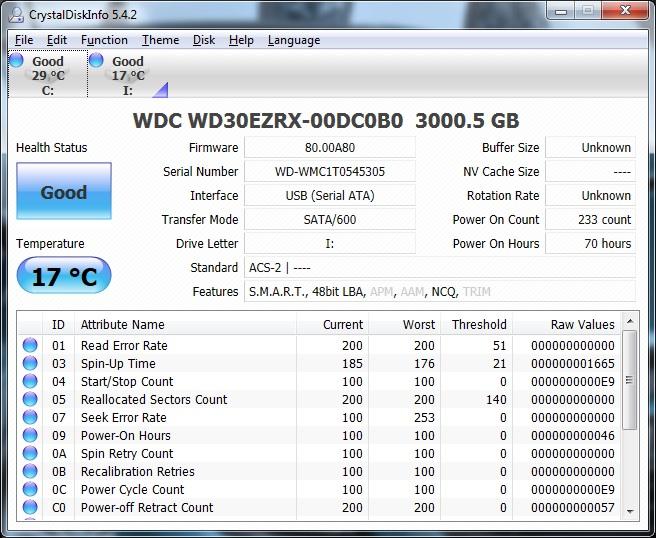Open the File menu
This screenshot has width=656, height=538.
pyautogui.click(x=24, y=40)
